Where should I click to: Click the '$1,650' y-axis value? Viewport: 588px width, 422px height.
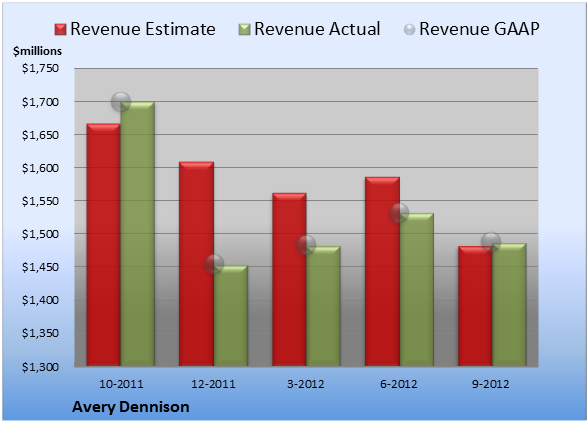click(40, 135)
